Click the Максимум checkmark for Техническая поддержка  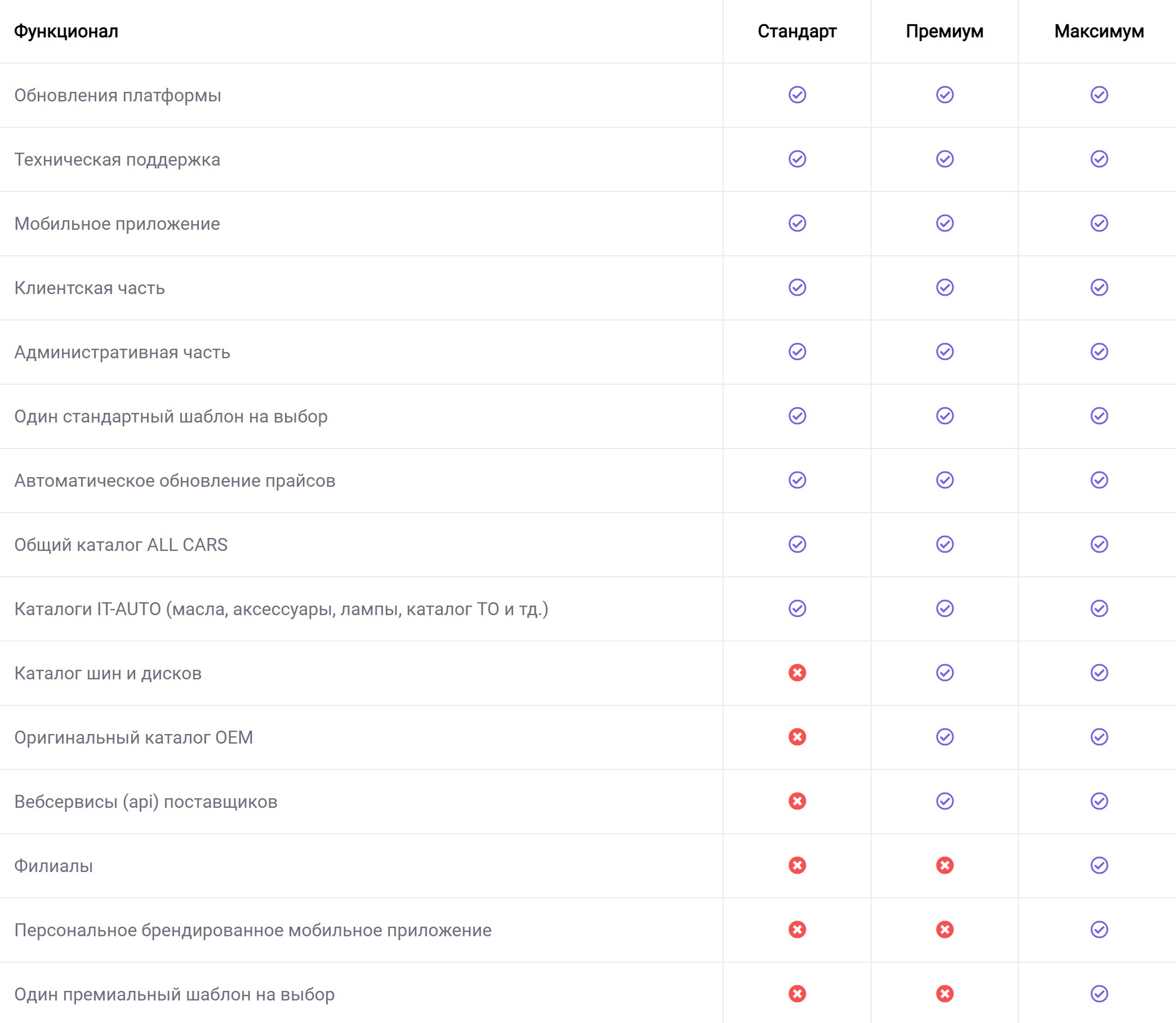coord(1099,159)
